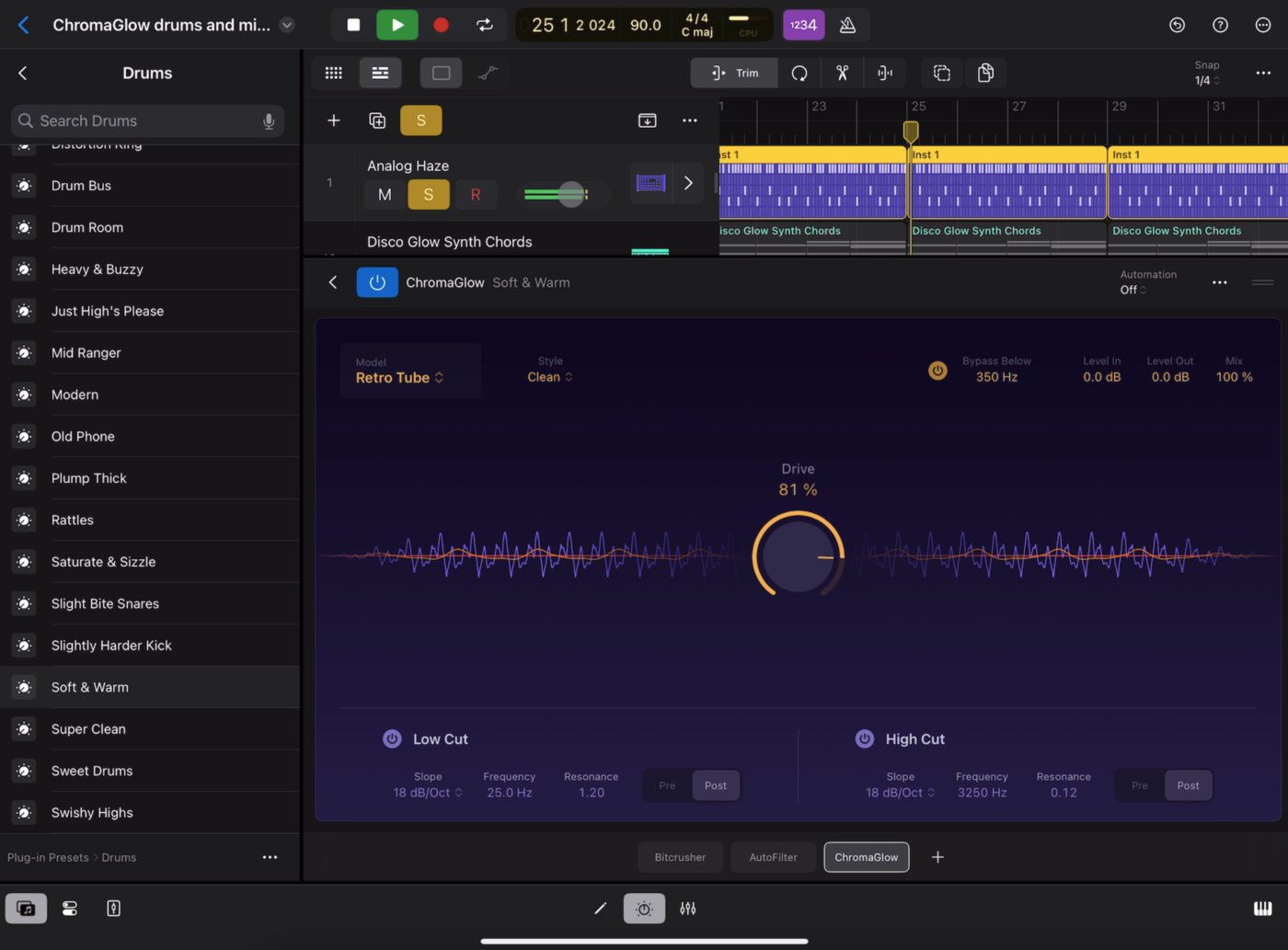Select the pencil edit icon

click(600, 909)
